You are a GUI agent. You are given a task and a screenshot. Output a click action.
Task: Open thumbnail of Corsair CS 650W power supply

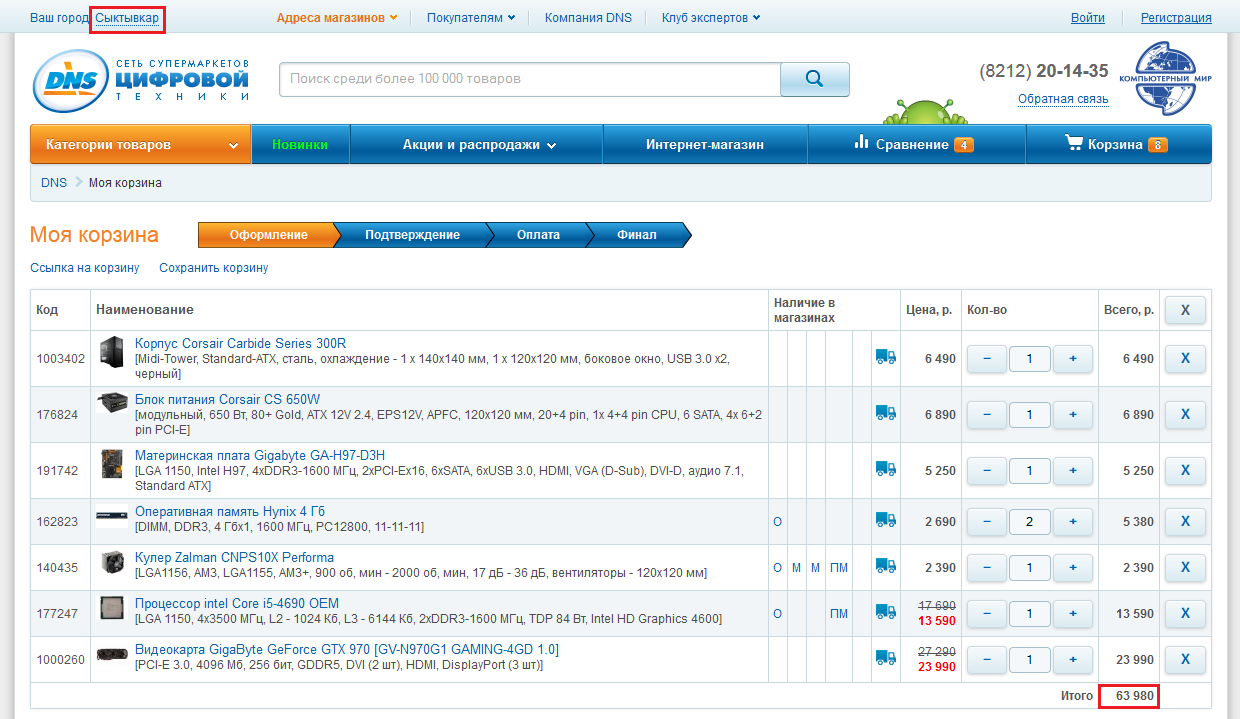click(111, 404)
